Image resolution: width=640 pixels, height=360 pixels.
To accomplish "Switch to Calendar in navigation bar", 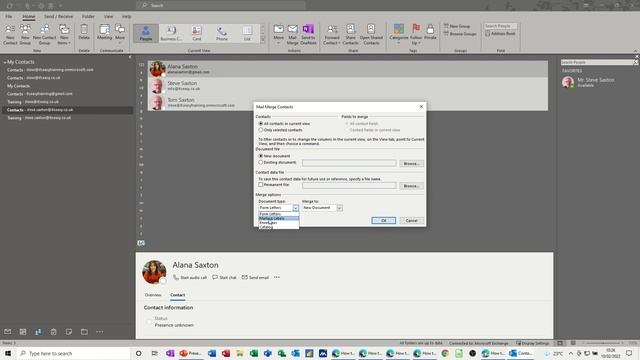I will pos(23,332).
